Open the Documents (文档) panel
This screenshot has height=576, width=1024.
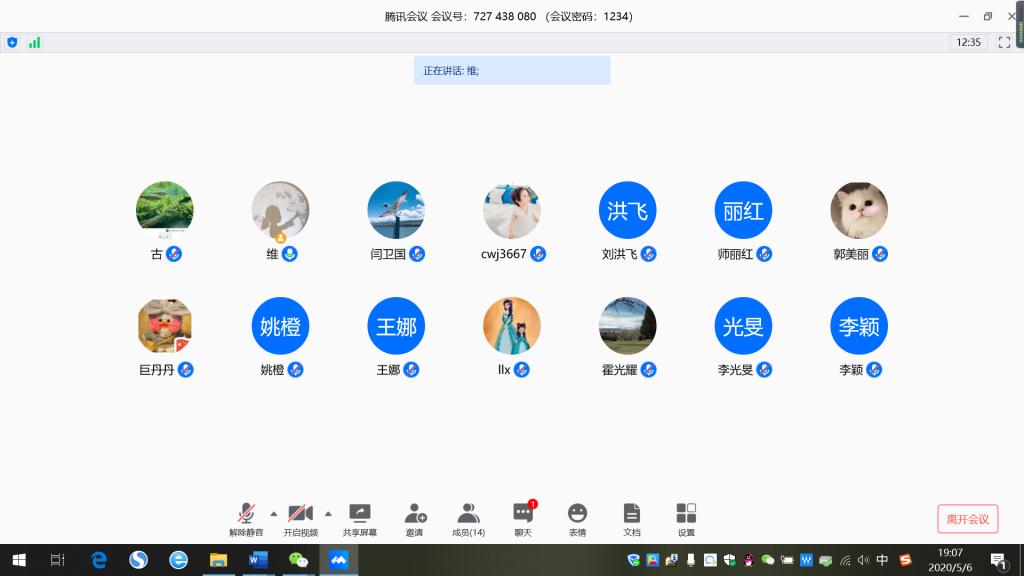[x=631, y=519]
